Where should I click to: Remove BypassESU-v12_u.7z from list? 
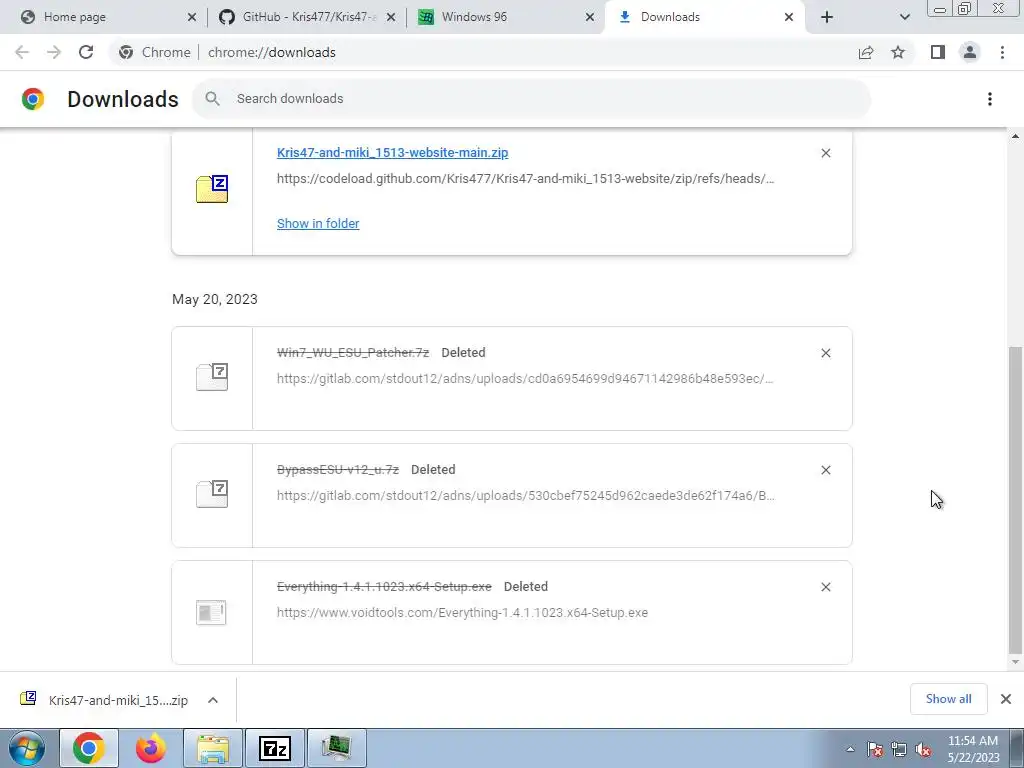pyautogui.click(x=825, y=470)
